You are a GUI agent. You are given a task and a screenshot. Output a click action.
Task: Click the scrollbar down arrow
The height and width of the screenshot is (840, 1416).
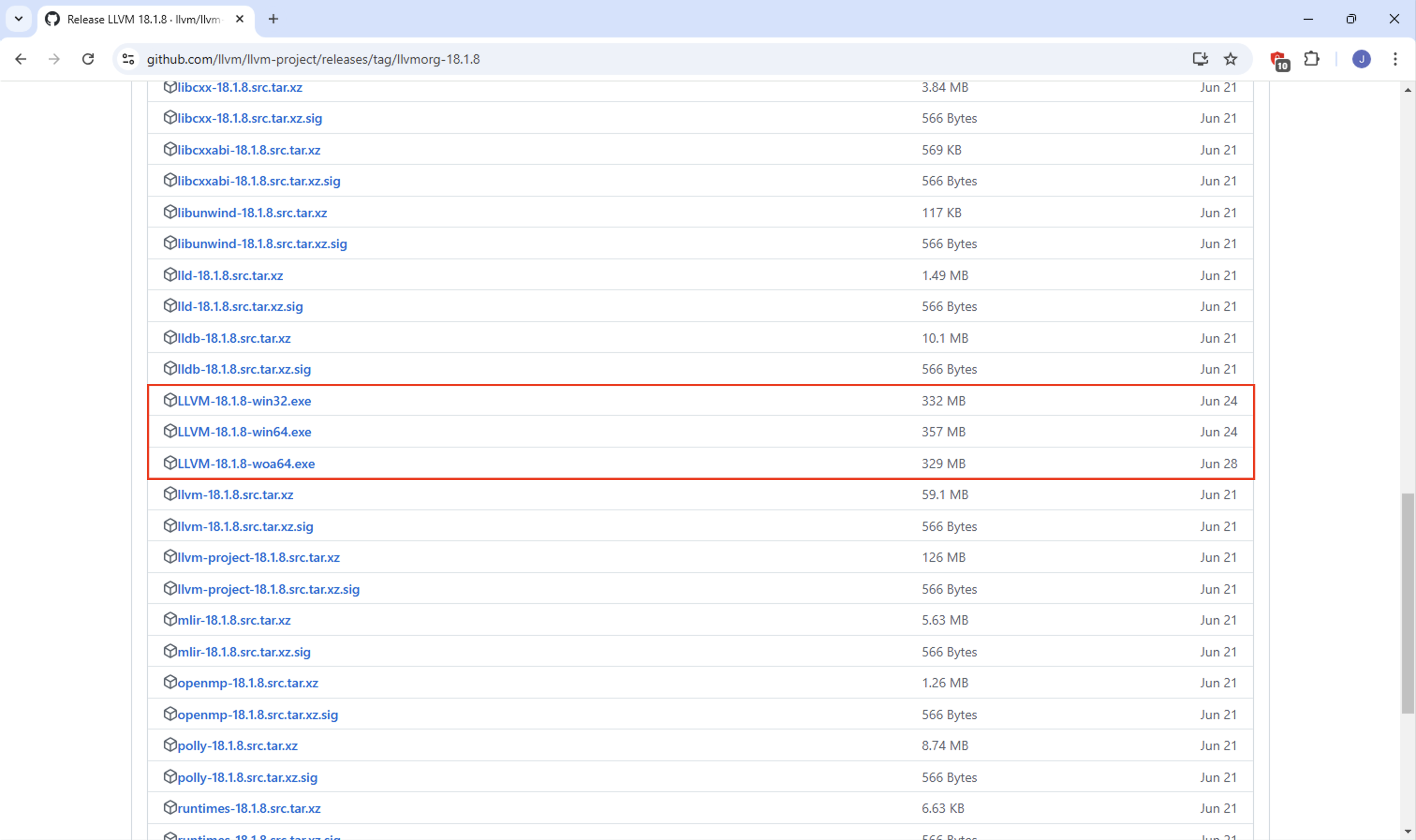1408,832
